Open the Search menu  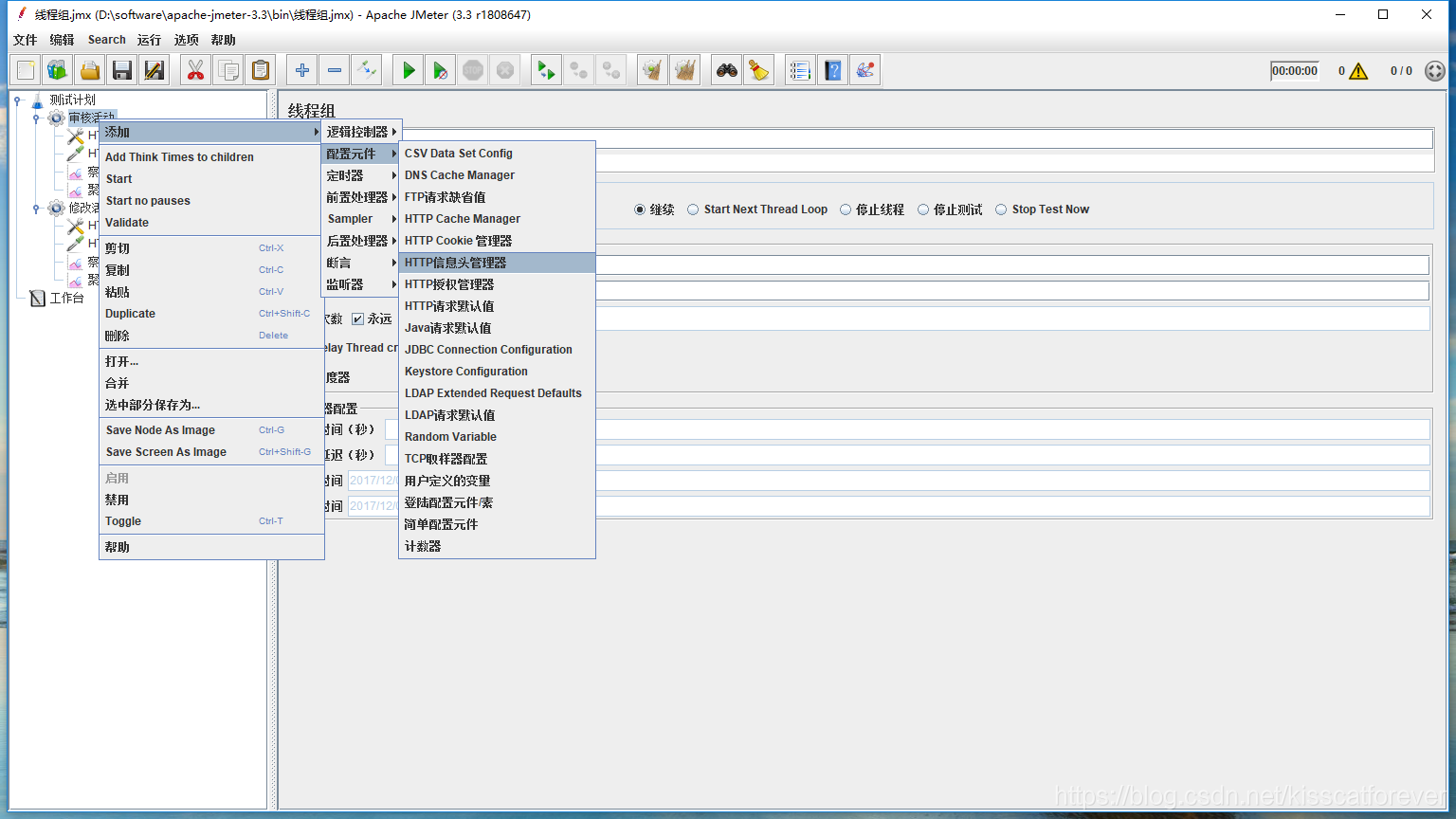[107, 40]
